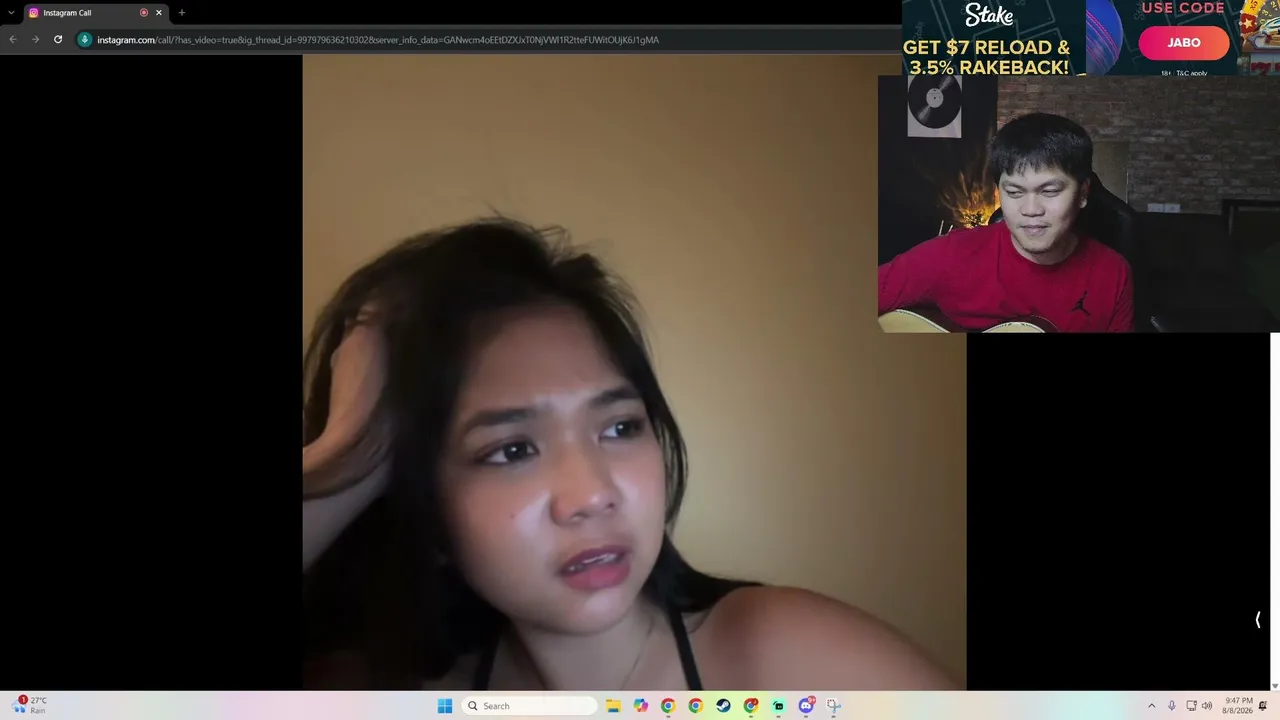
Task: Click the scrollbar down arrow
Action: [1275, 685]
